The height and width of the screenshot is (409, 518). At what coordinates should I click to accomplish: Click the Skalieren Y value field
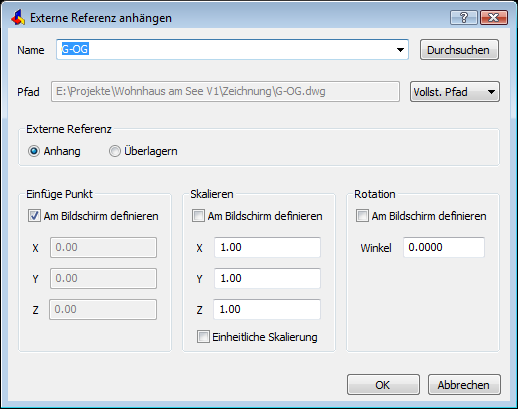(x=267, y=278)
